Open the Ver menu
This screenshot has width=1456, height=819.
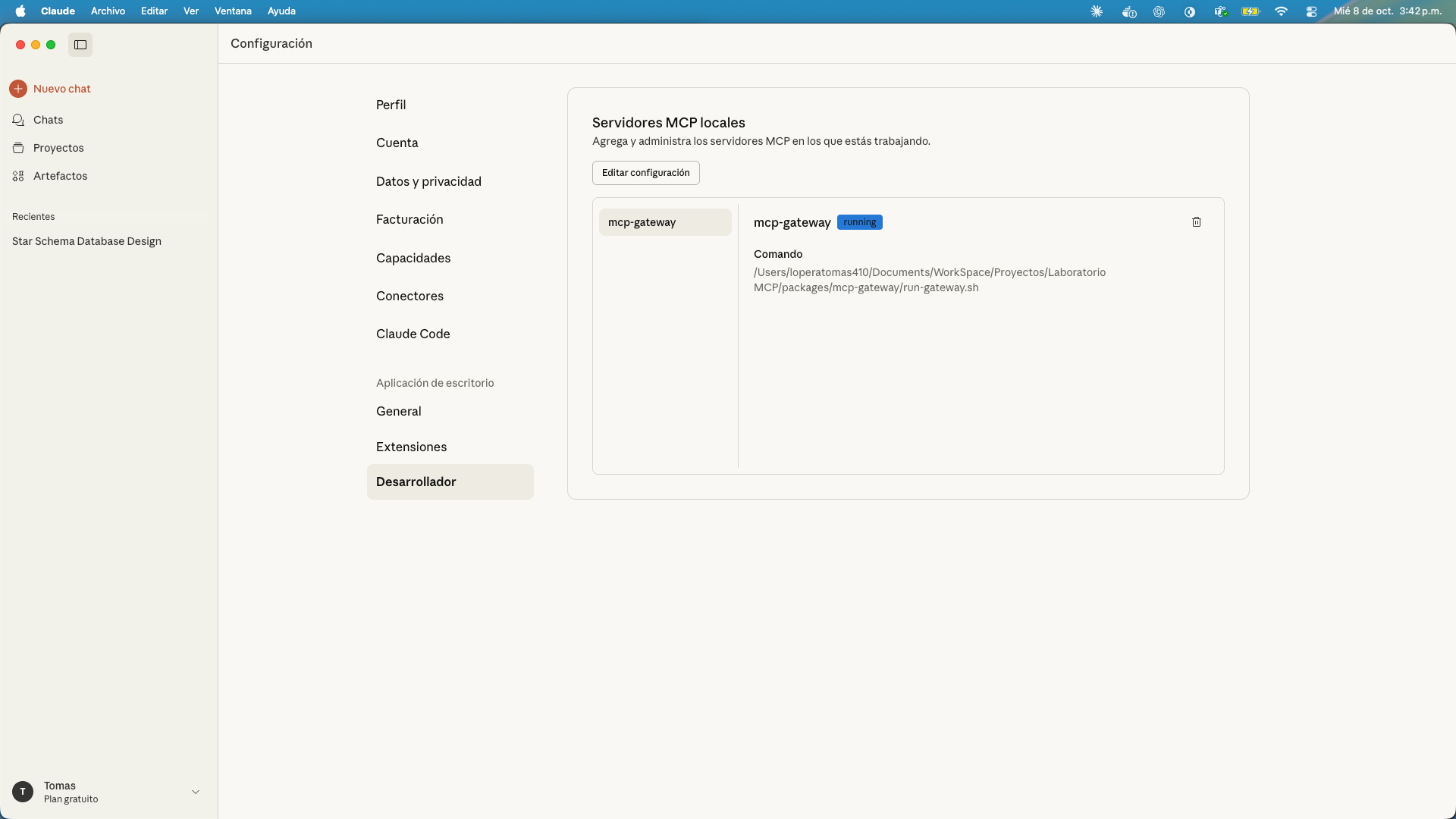point(191,11)
